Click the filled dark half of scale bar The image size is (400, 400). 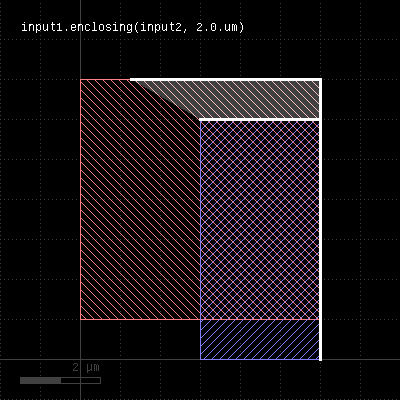[x=40, y=380]
